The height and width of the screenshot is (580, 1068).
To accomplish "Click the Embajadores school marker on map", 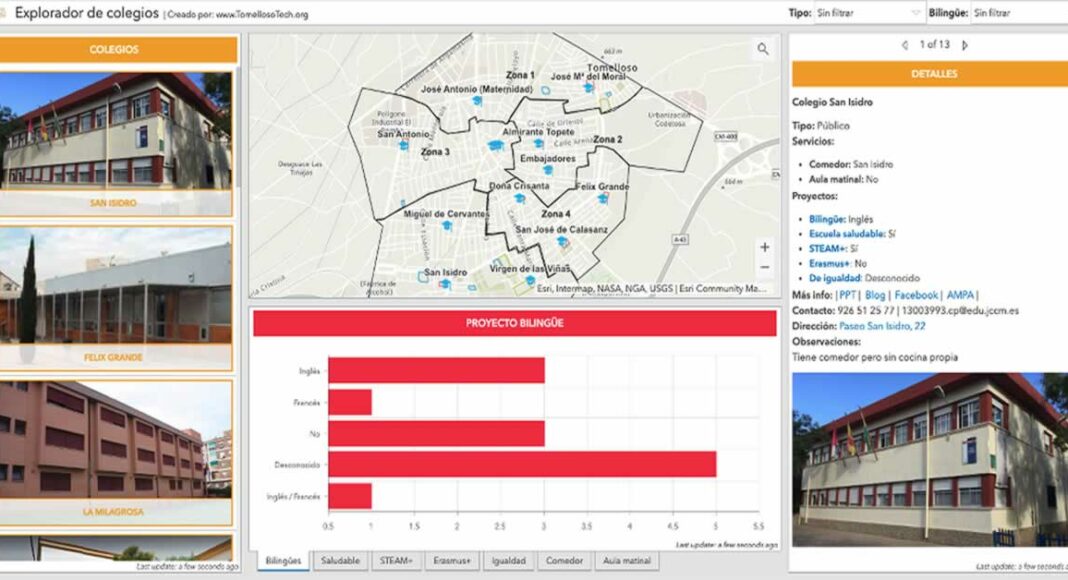I will click(x=549, y=171).
